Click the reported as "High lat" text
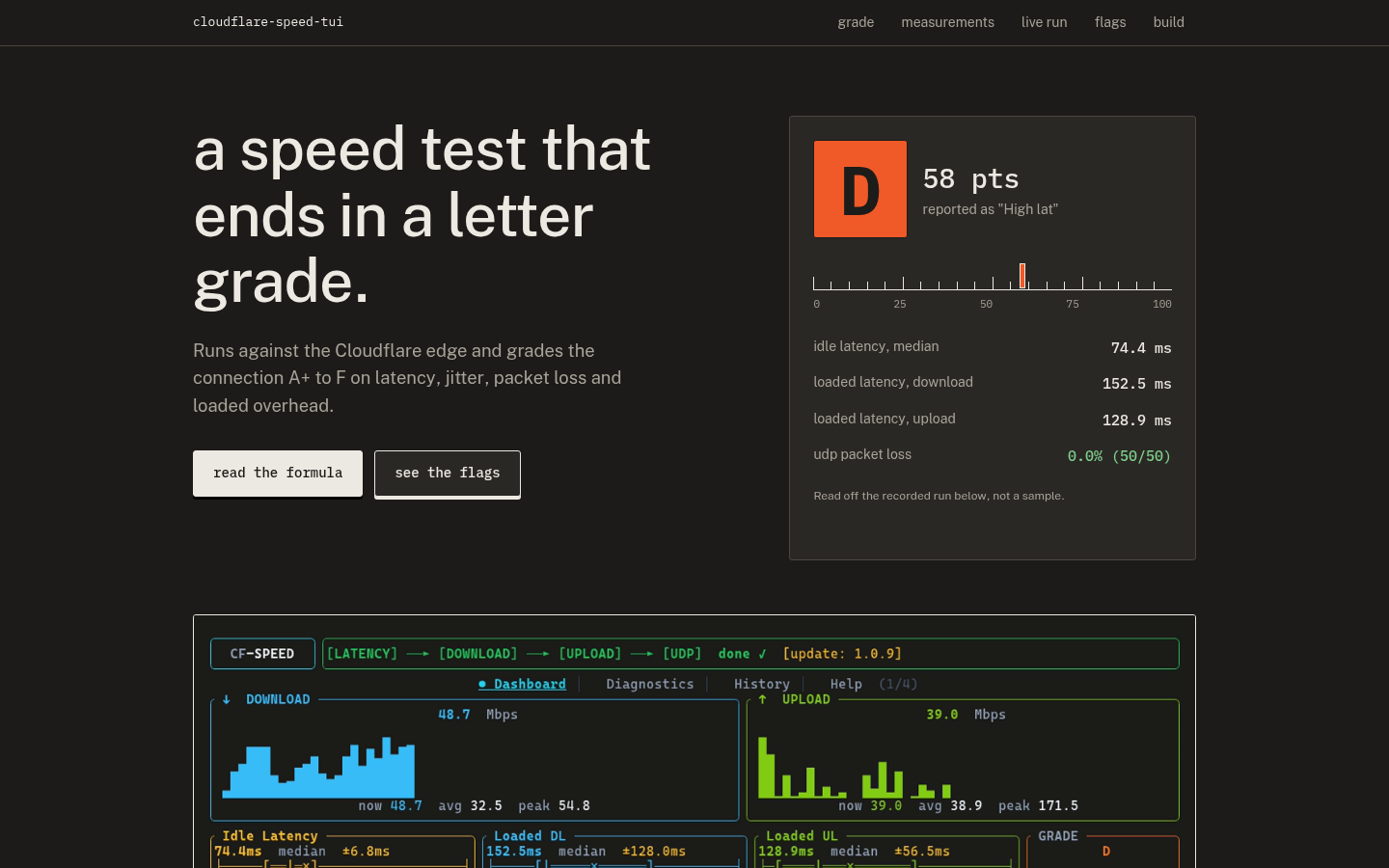The height and width of the screenshot is (868, 1389). (990, 209)
